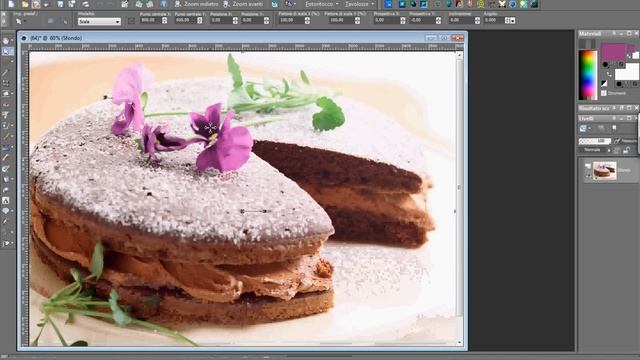Select the Sfondo layer thumbnail

tap(604, 171)
